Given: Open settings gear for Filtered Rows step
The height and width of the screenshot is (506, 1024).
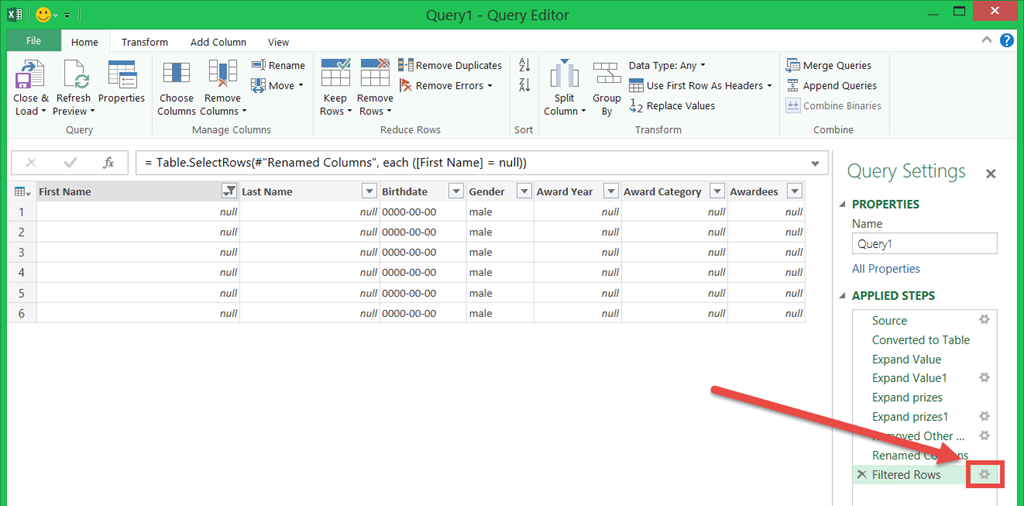Looking at the screenshot, I should 984,475.
